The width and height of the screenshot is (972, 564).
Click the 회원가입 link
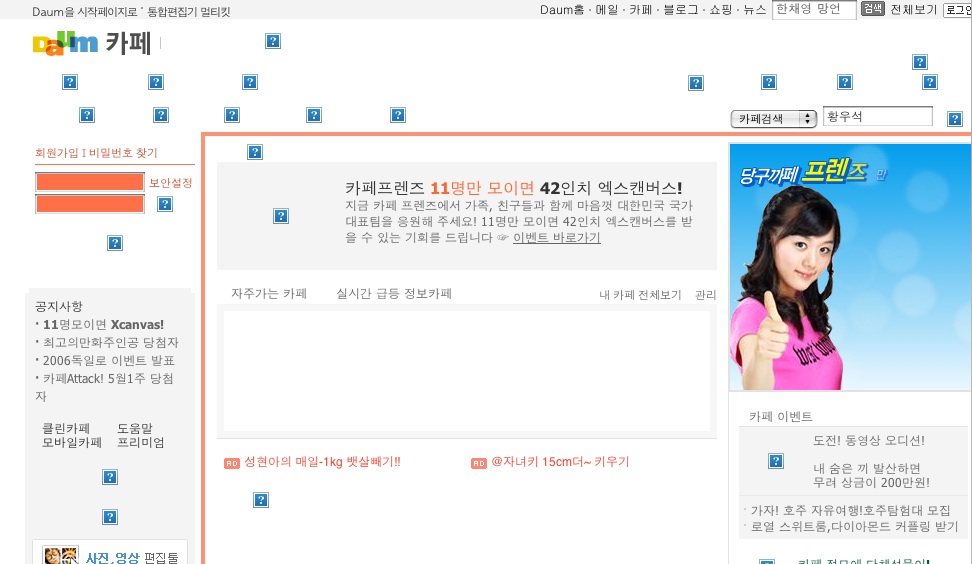pyautogui.click(x=56, y=152)
